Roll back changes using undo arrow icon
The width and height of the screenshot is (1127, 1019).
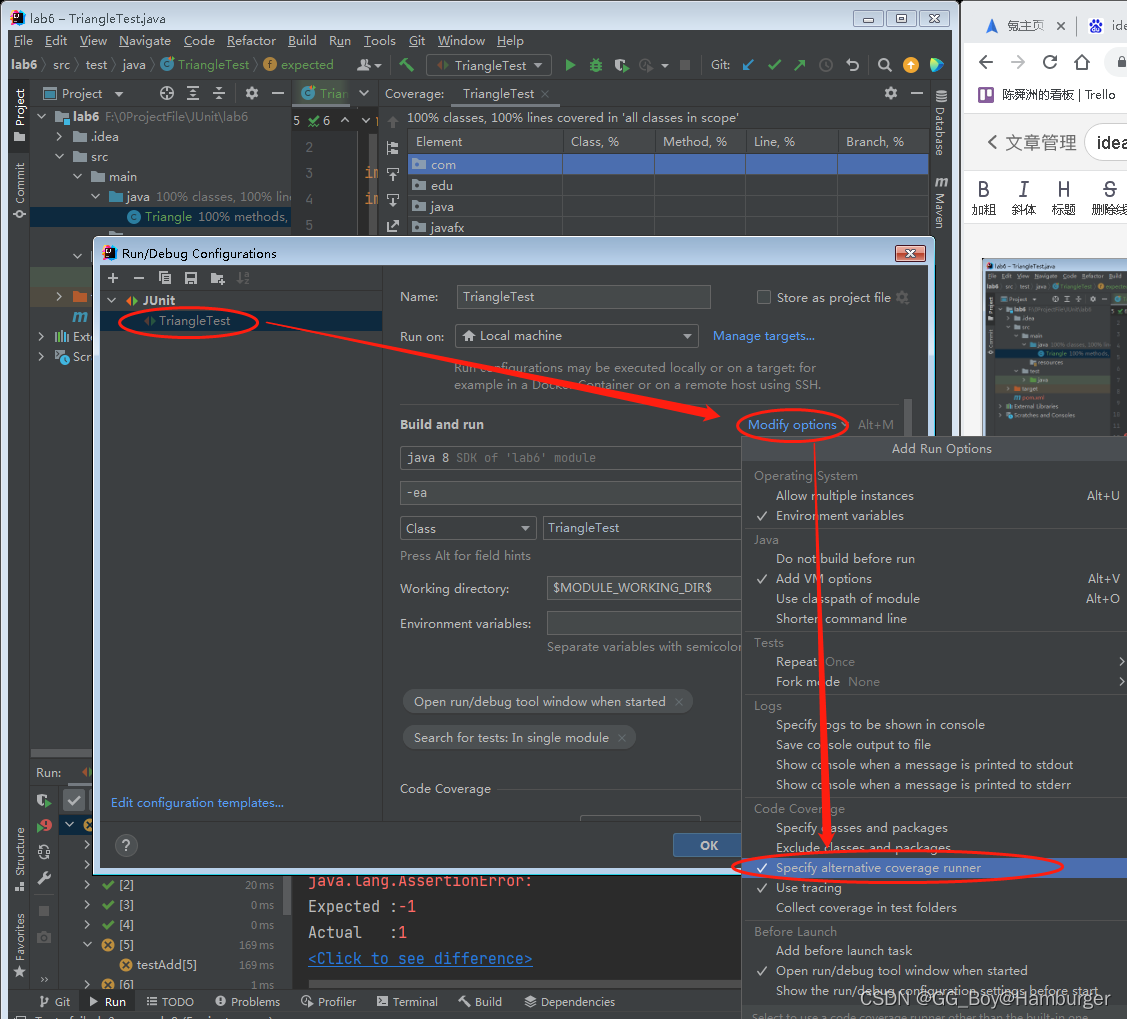tap(852, 65)
